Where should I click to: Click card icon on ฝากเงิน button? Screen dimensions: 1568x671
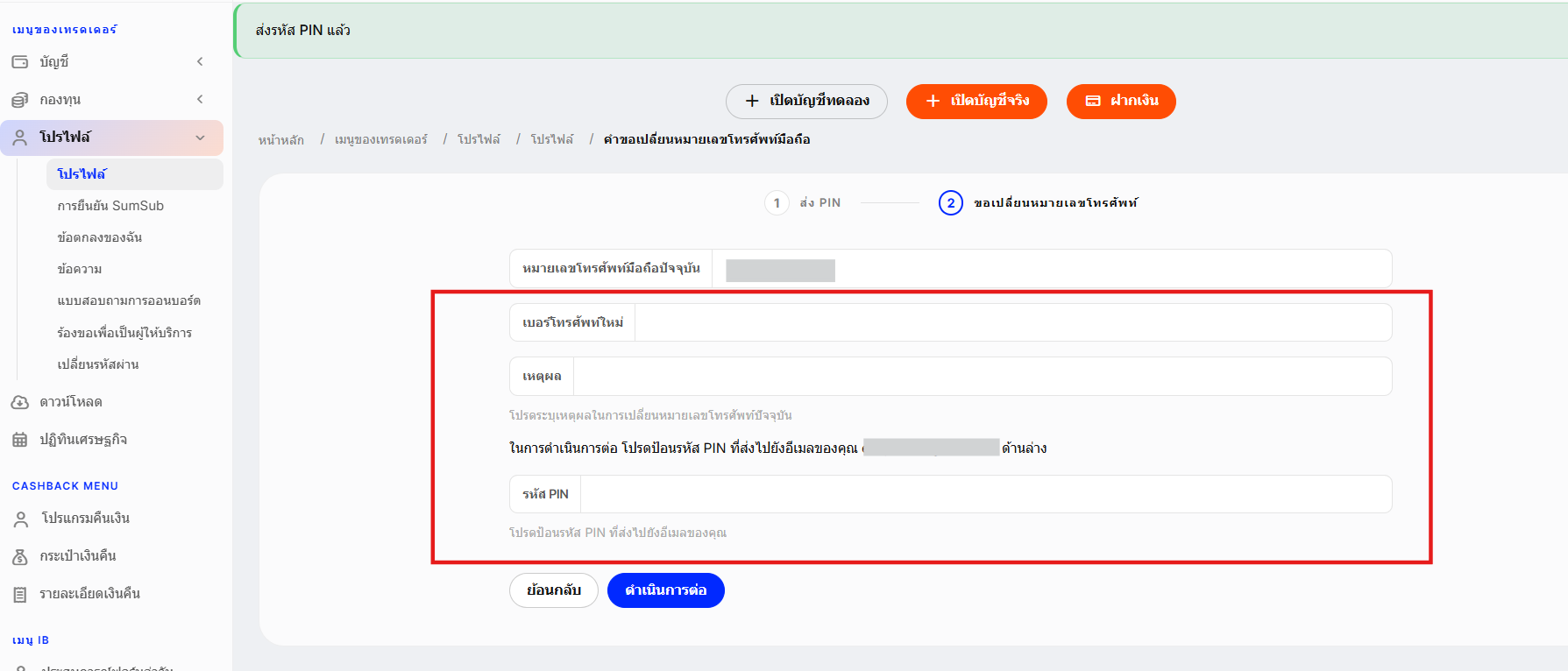(x=1093, y=101)
